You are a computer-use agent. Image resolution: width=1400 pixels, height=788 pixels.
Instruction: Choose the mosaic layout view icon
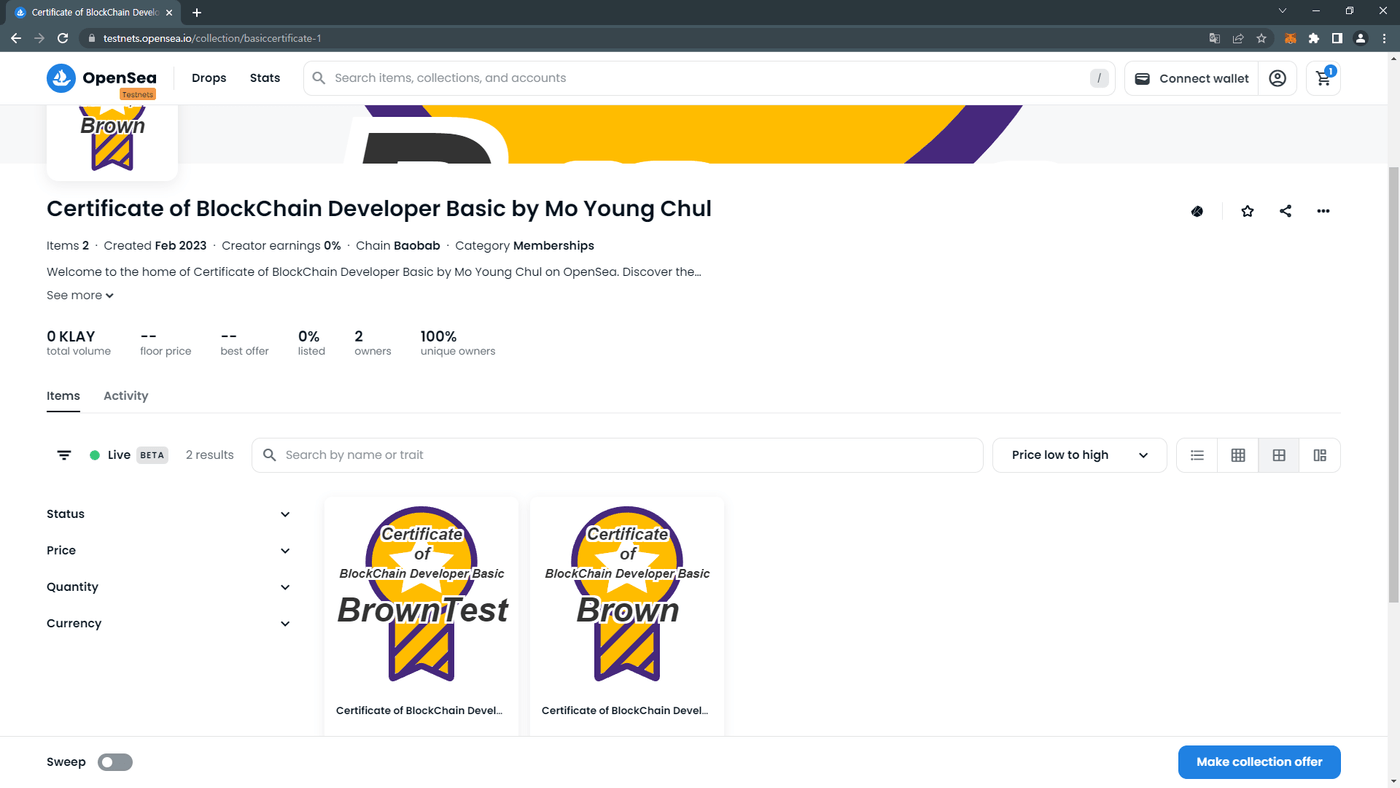click(1320, 455)
